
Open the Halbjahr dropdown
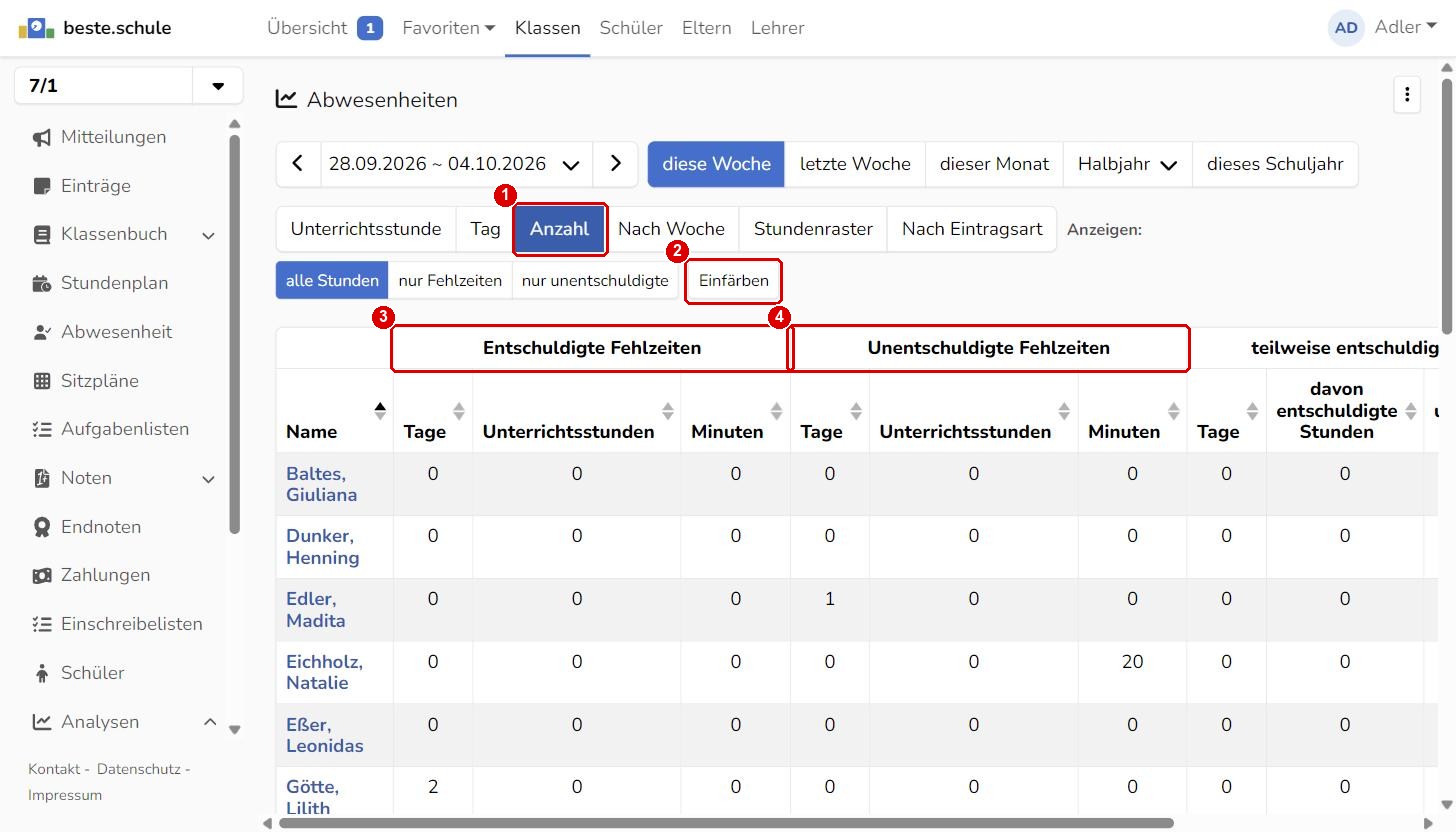[x=1127, y=164]
